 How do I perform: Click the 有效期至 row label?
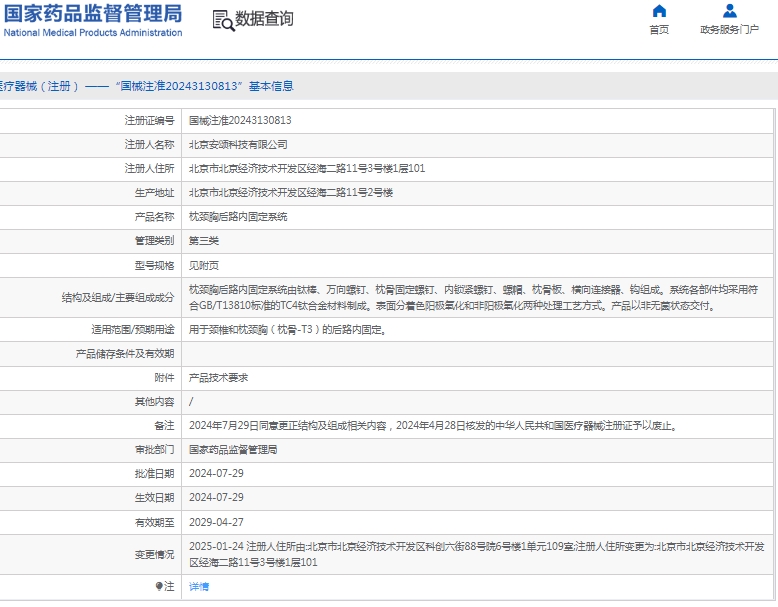pos(154,522)
